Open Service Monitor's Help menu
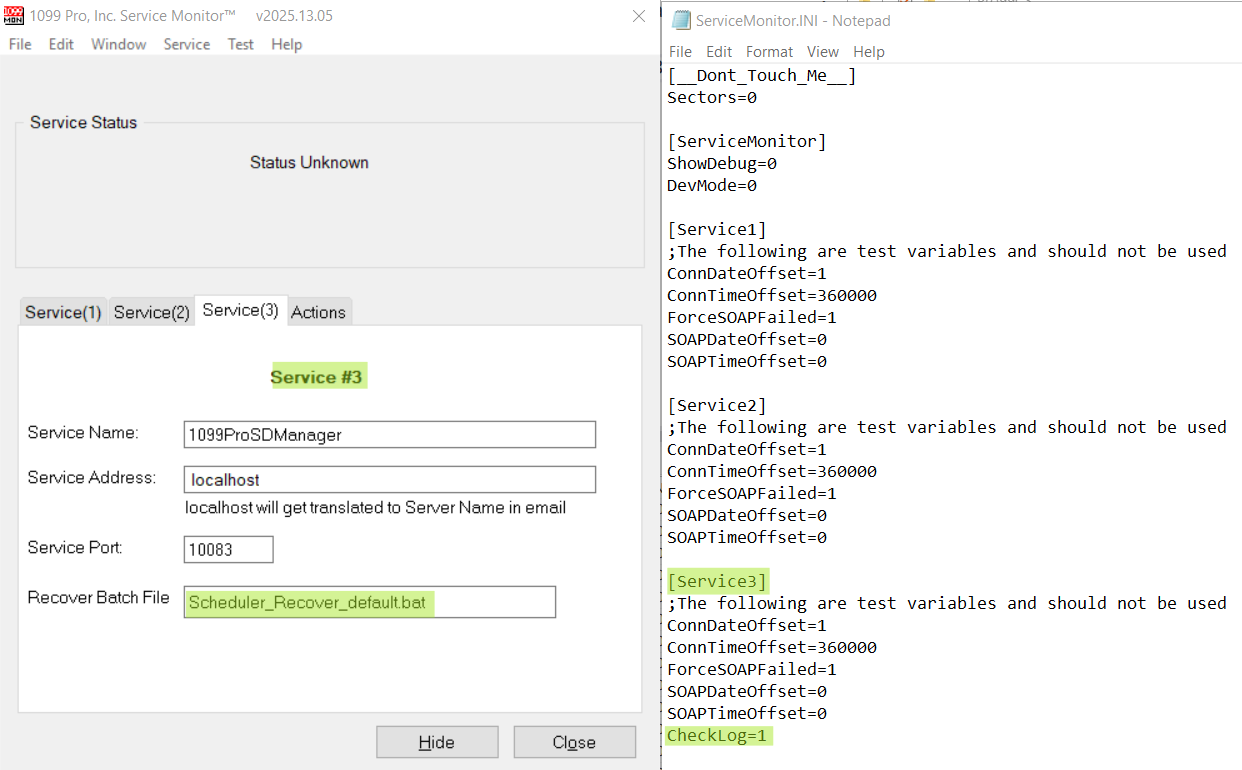Screen dimensions: 1242x770 coord(286,44)
